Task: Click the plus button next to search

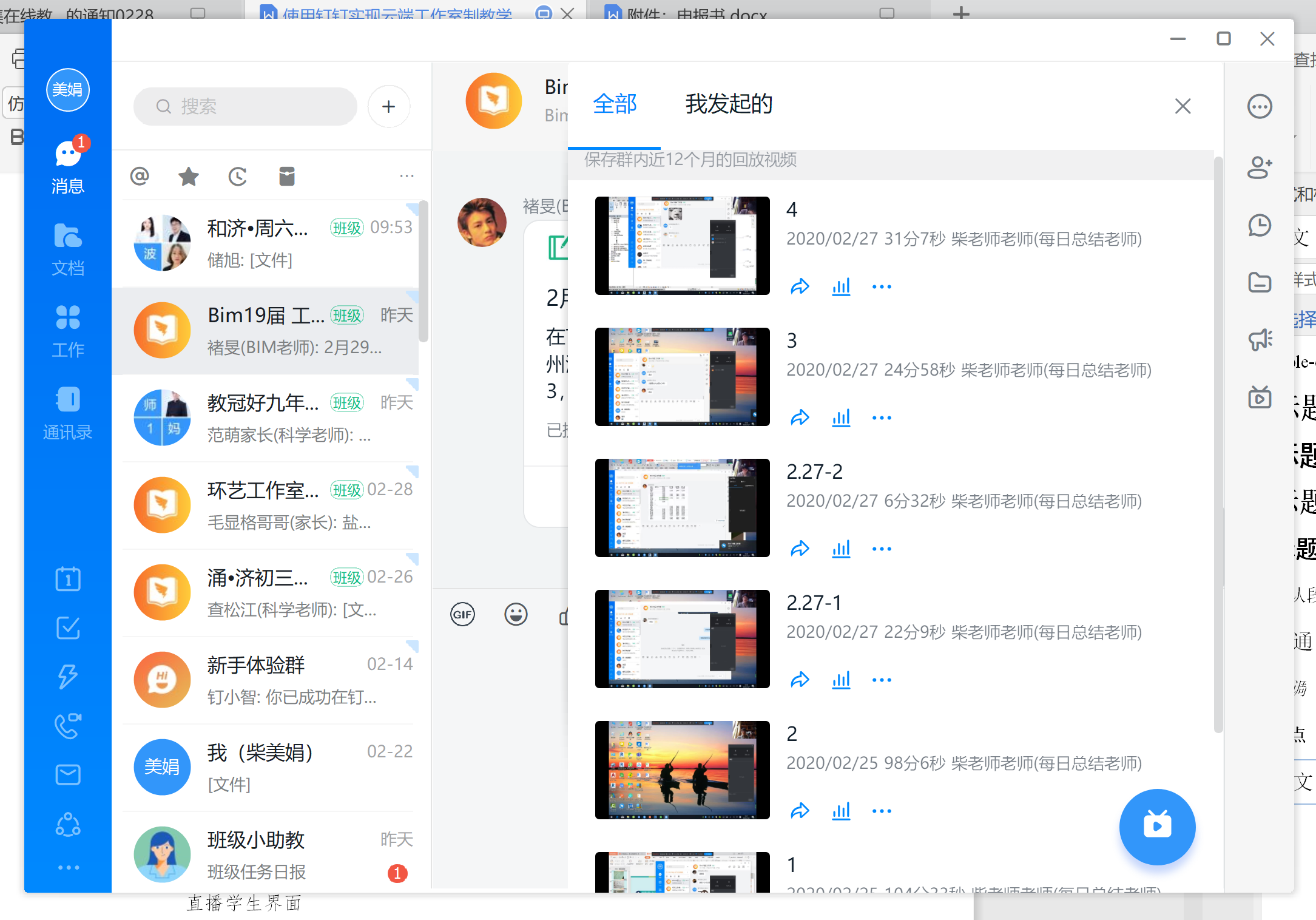Action: click(388, 107)
